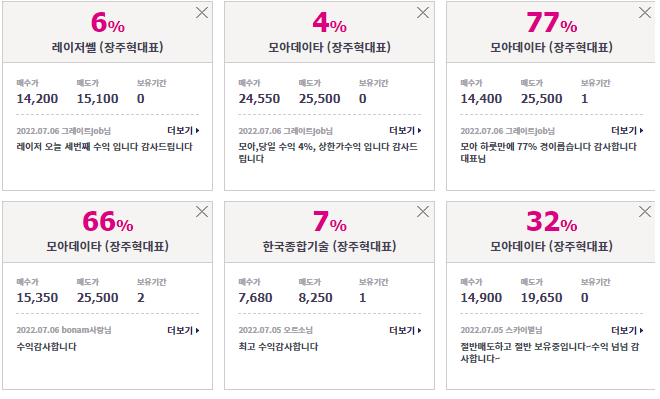The width and height of the screenshot is (660, 399).
Task: Open 더보기 on the 6% 레이저쎌 card
Action: (x=183, y=131)
